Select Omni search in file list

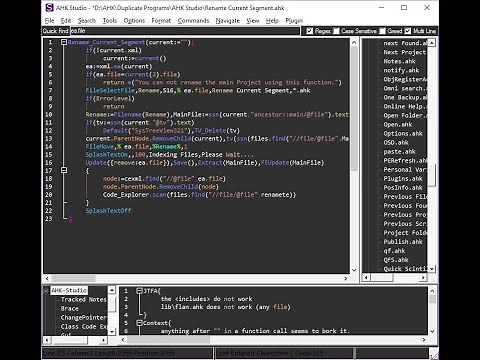coord(405,88)
